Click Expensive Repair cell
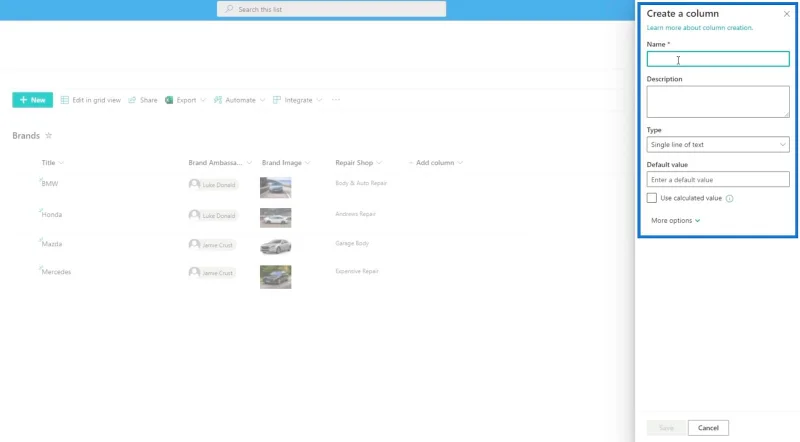The image size is (800, 442). [357, 272]
